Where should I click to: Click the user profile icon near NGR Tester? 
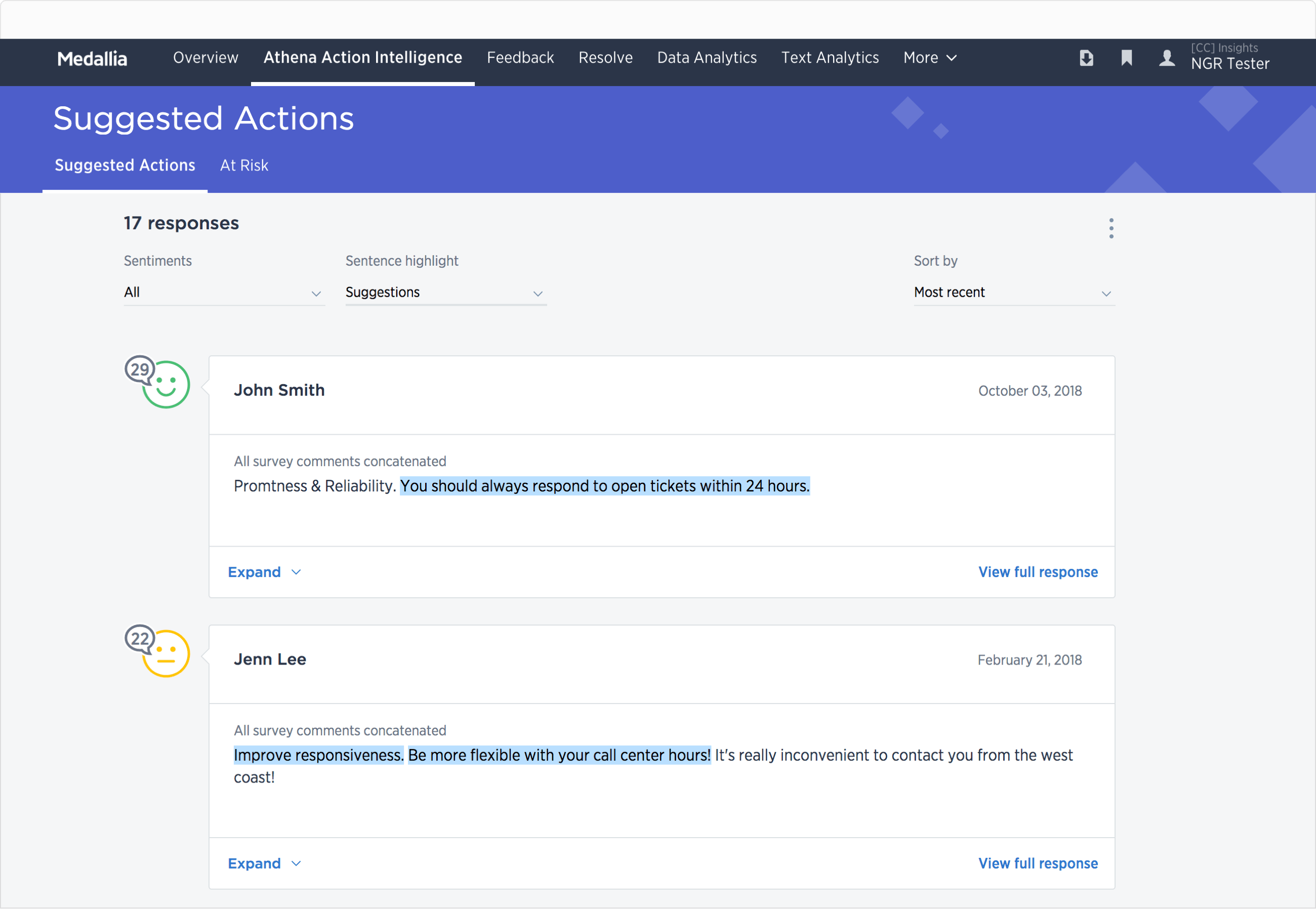(x=1166, y=58)
